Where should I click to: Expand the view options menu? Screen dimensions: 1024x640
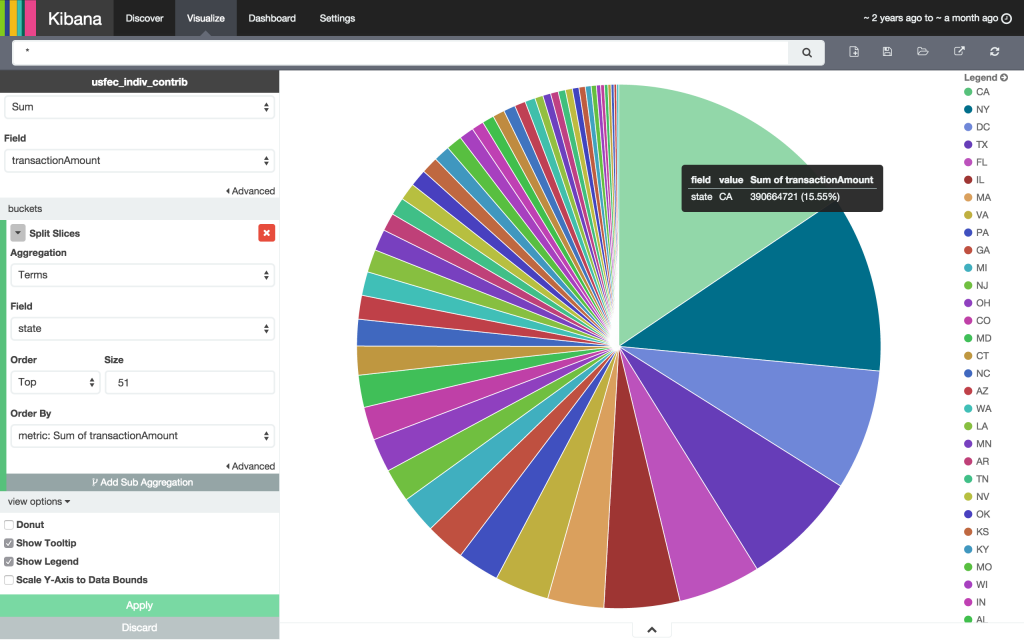click(x=38, y=501)
